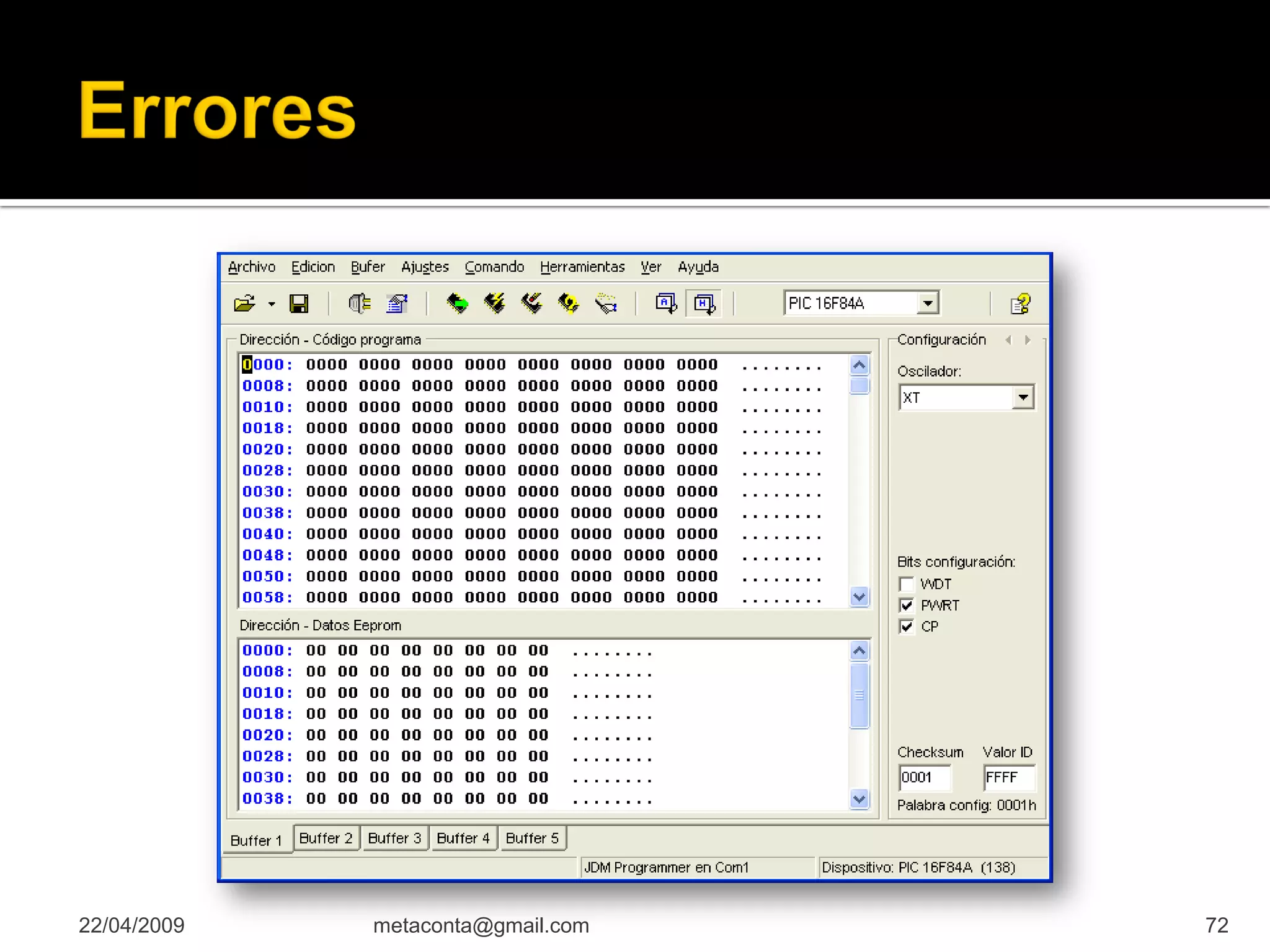
Task: Open the Oscilador XT dropdown
Action: 1023,397
